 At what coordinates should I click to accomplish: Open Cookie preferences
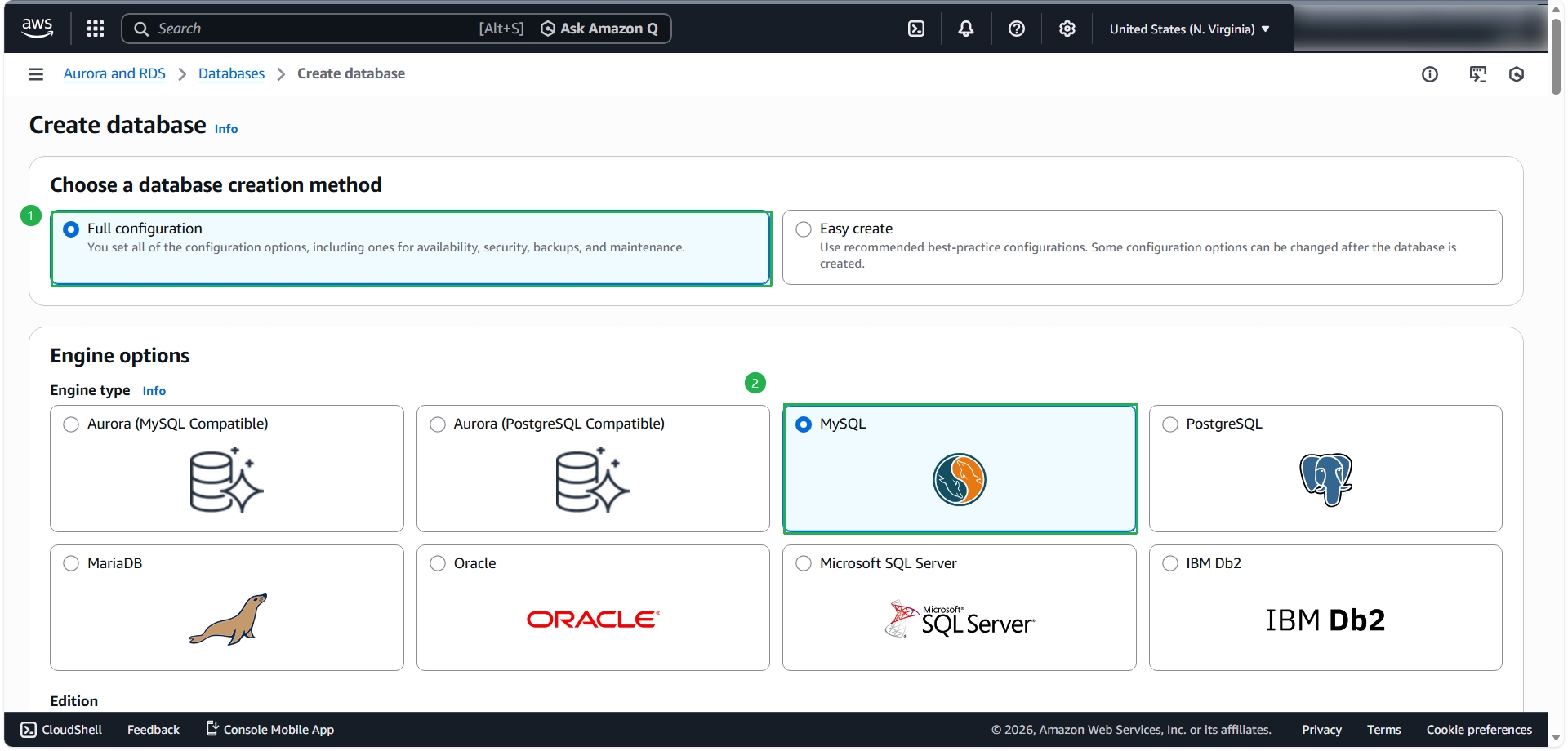coord(1479,730)
